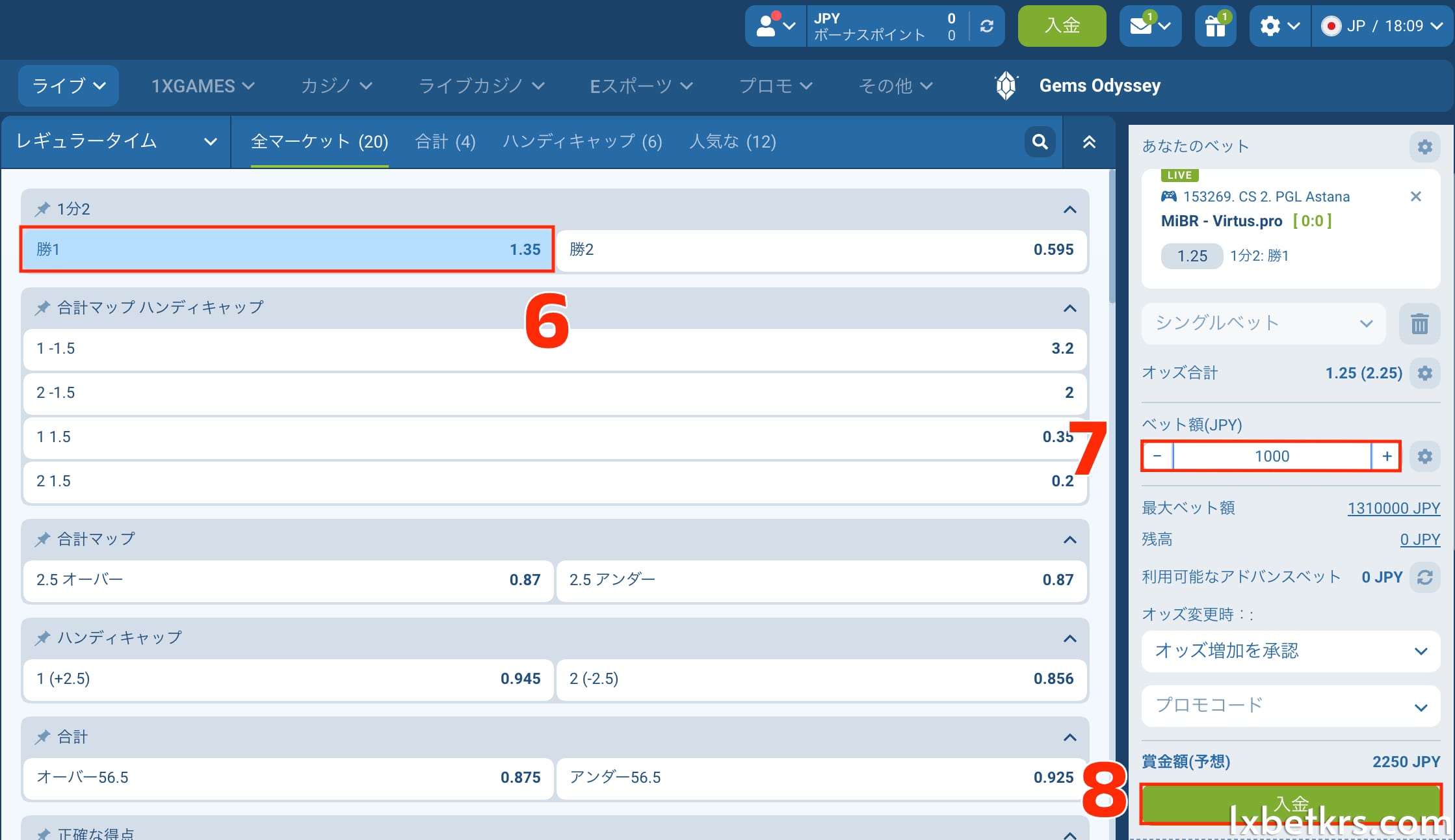The height and width of the screenshot is (840, 1455).
Task: Open the ライブカジノ menu
Action: pyautogui.click(x=481, y=86)
